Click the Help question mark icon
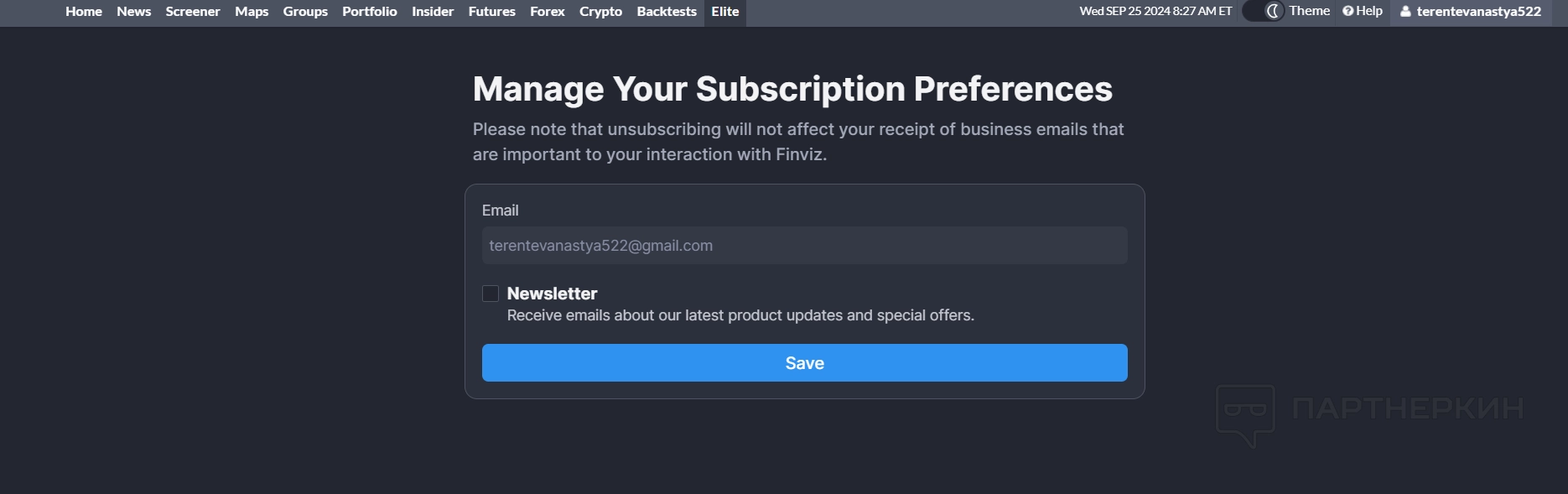This screenshot has width=1568, height=494. (x=1347, y=11)
